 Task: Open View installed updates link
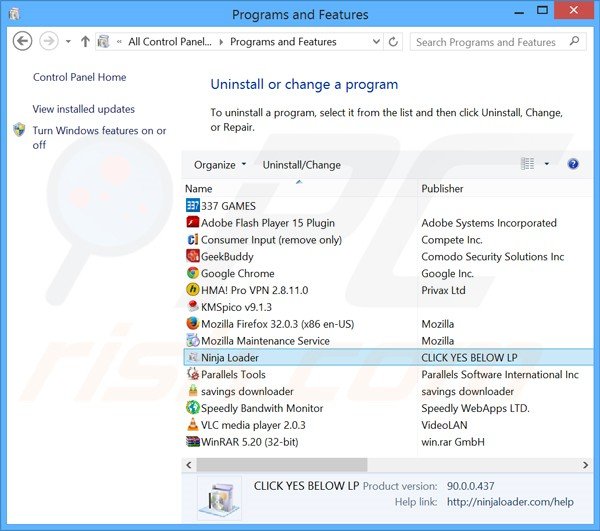(x=83, y=109)
